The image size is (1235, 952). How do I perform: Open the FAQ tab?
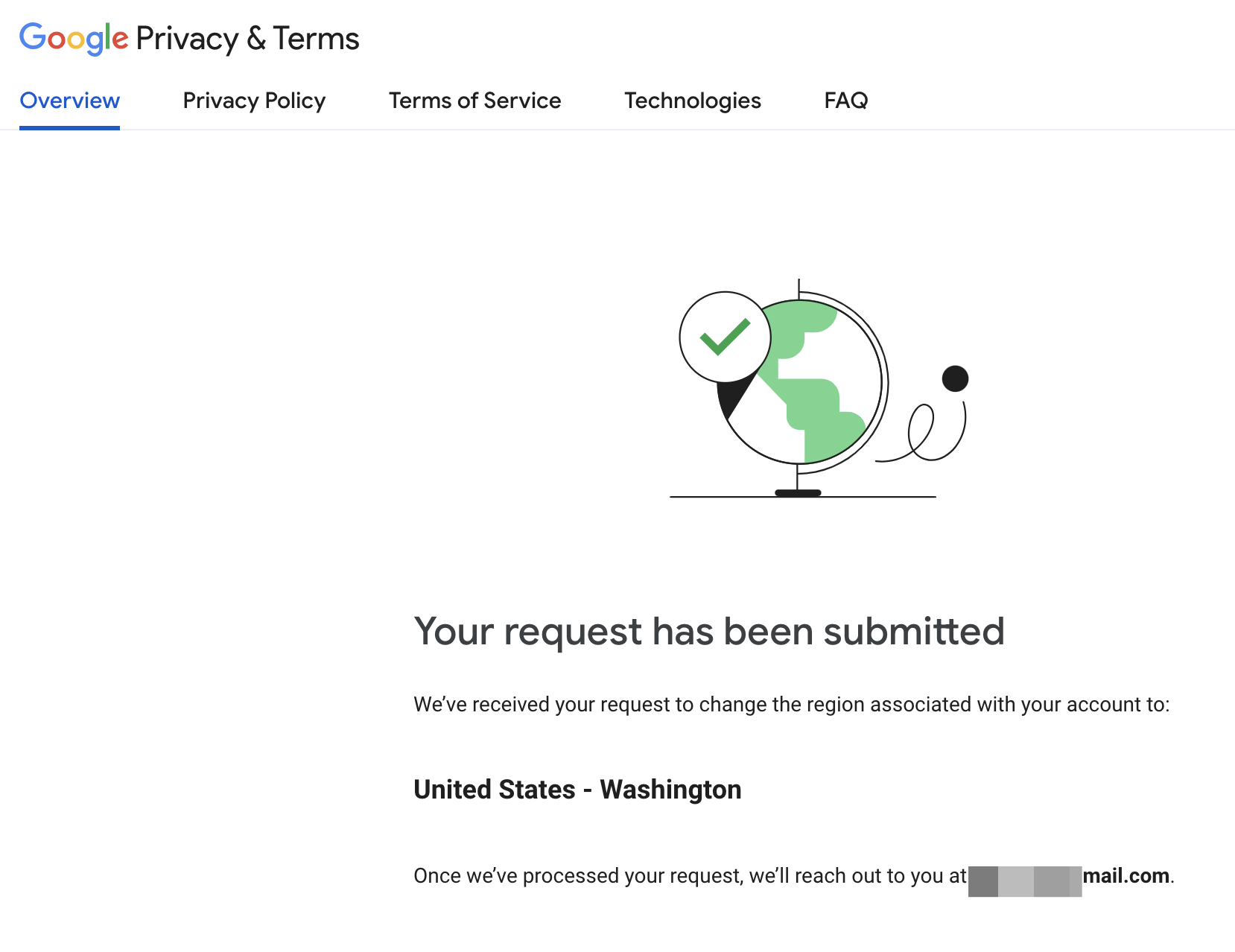coord(845,101)
